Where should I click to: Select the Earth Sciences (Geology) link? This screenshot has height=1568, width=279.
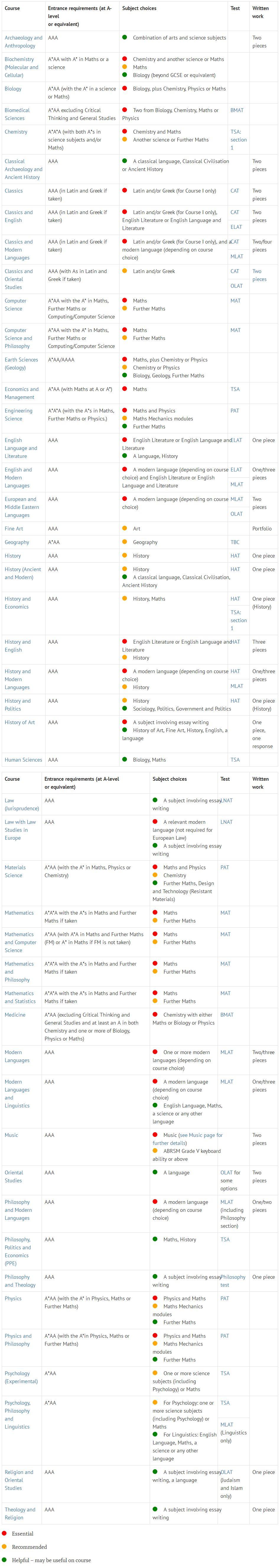[x=21, y=363]
